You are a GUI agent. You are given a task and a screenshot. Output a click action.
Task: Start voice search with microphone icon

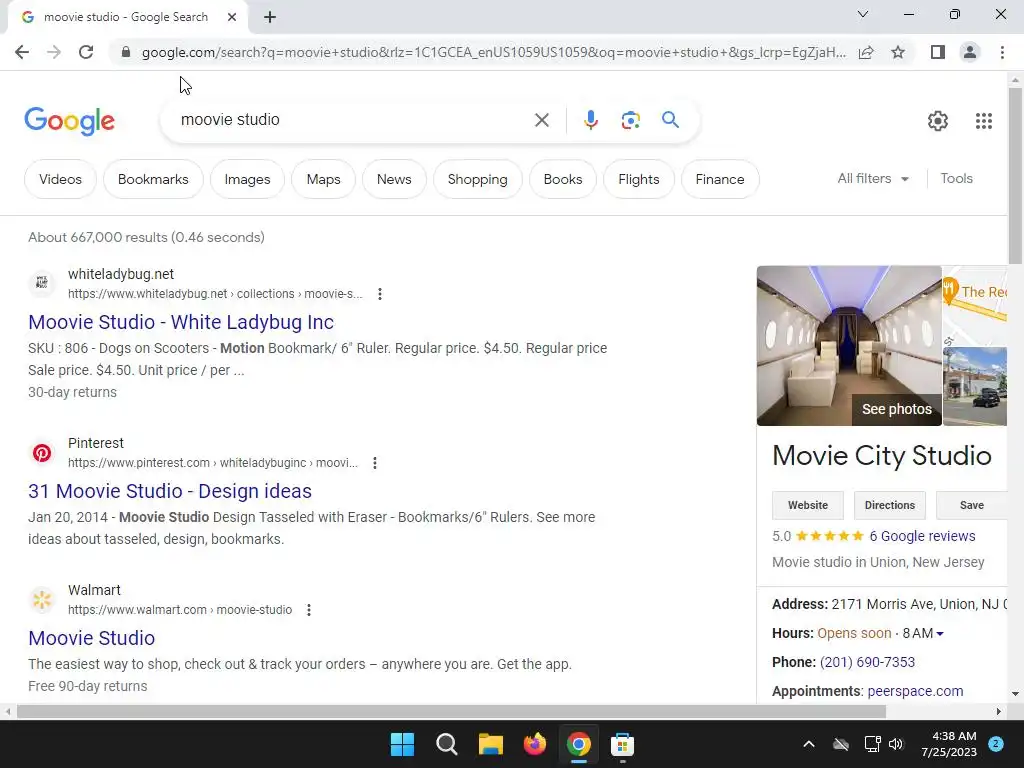click(590, 120)
